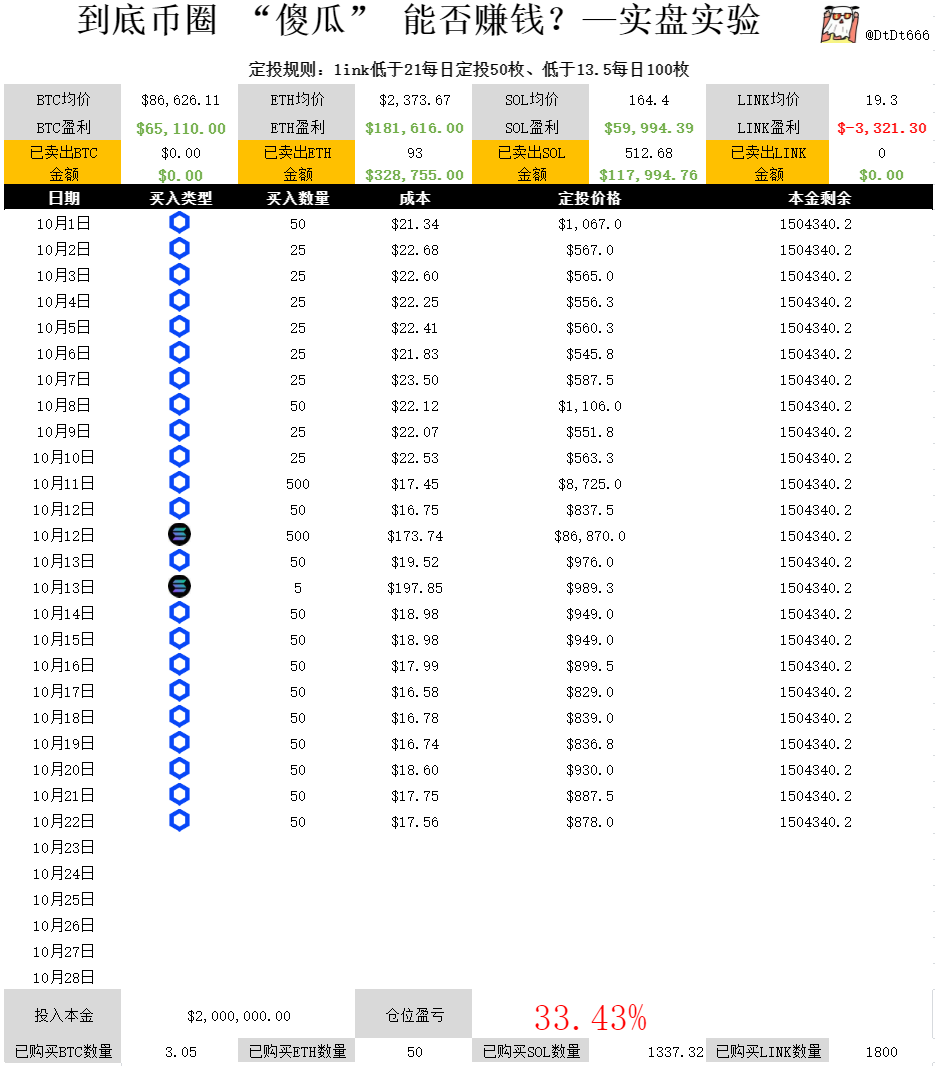Click the red 33.43% position profit value
Screen dimensions: 935x1066
tap(589, 1018)
